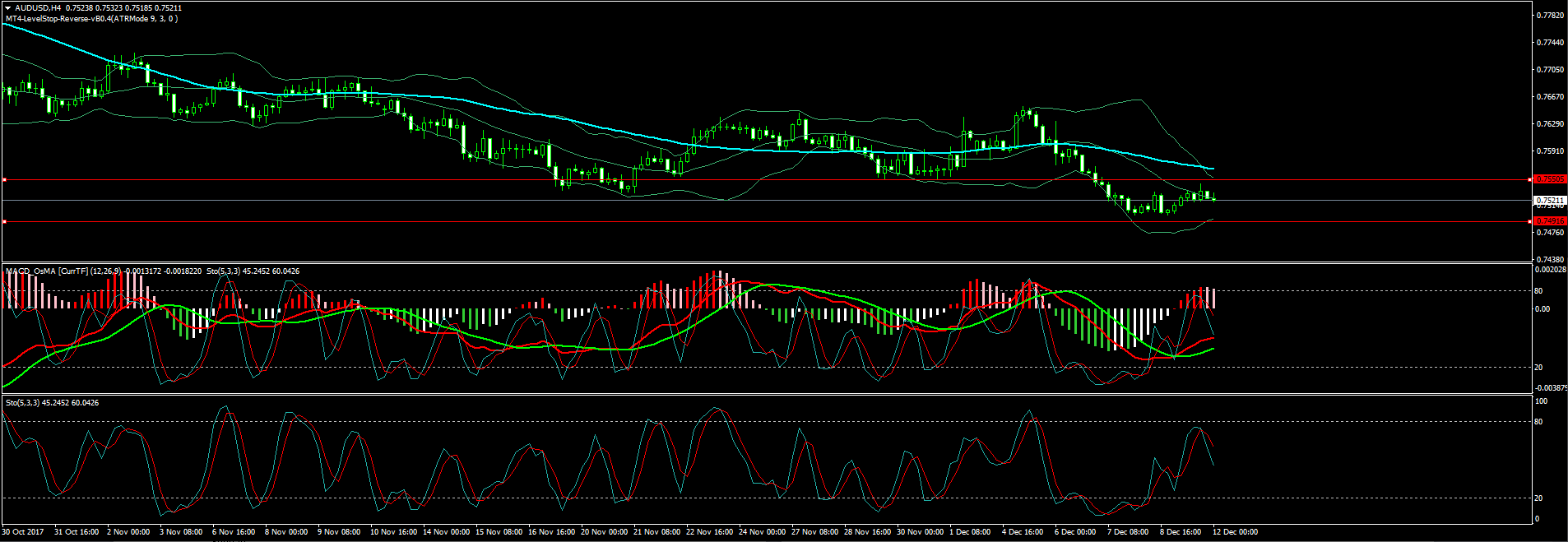Click the 0.002028 MACD scale value
Viewport: 1568px width, 542px height.
click(1551, 270)
